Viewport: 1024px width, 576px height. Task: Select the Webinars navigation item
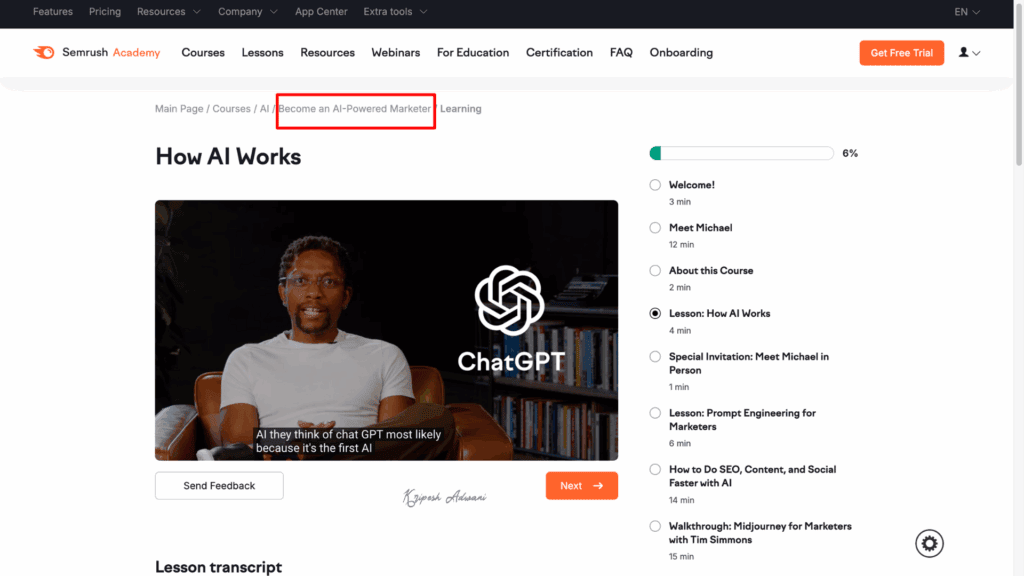click(x=395, y=52)
